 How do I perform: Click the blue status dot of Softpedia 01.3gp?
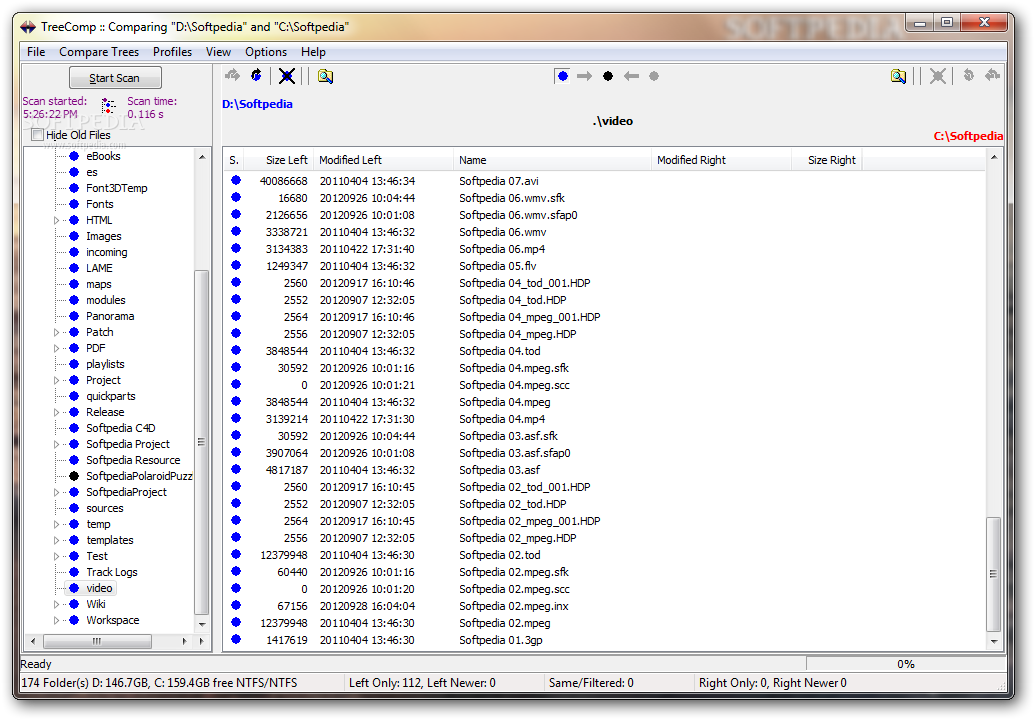pyautogui.click(x=236, y=639)
